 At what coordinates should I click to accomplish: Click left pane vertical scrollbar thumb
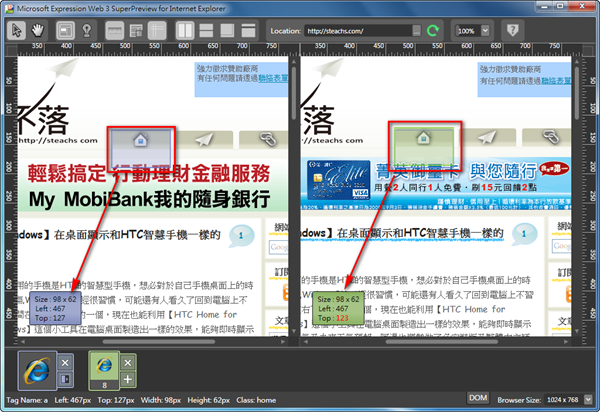tap(293, 93)
